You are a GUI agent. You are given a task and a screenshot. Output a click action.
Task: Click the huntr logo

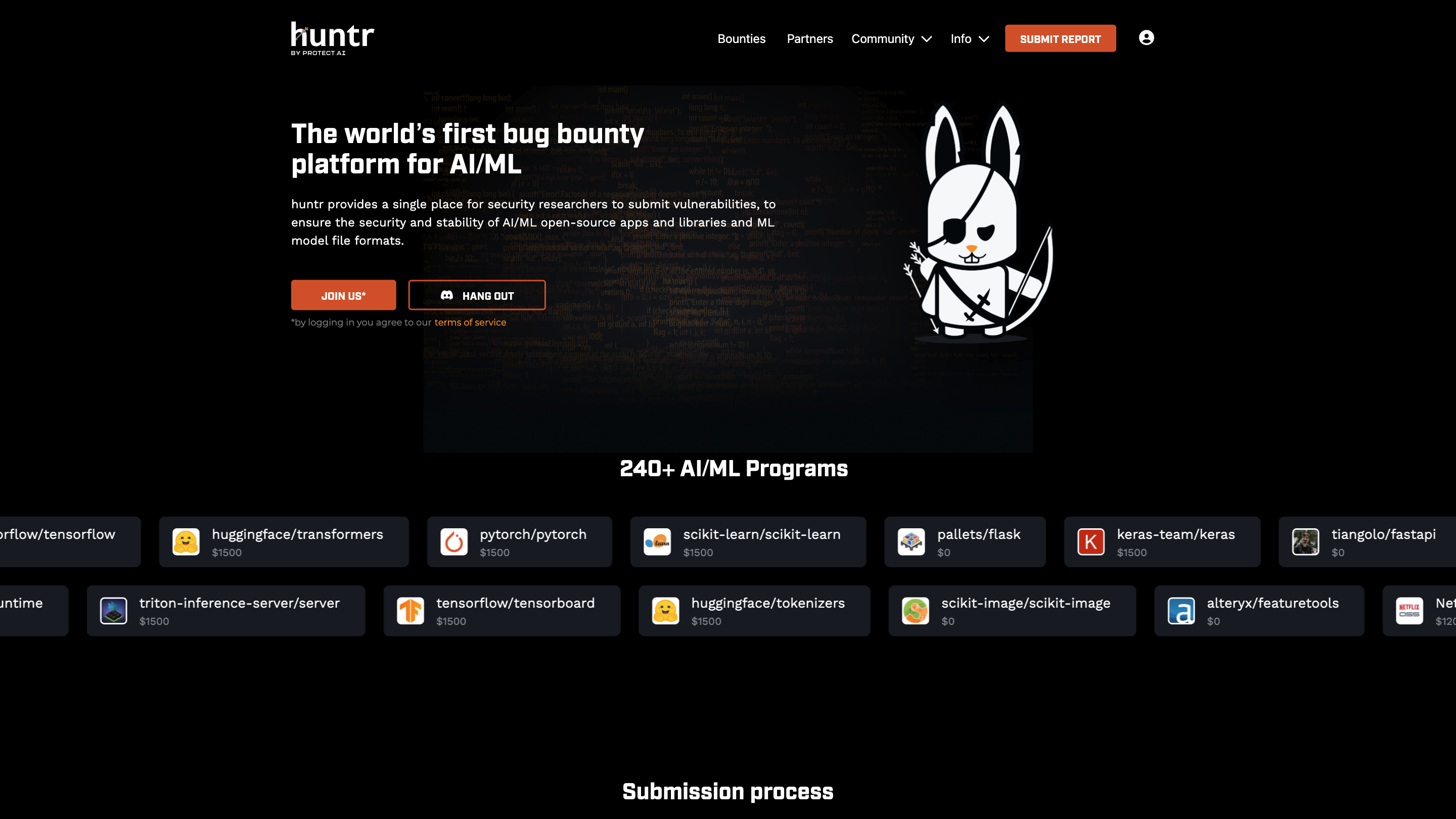coord(332,38)
